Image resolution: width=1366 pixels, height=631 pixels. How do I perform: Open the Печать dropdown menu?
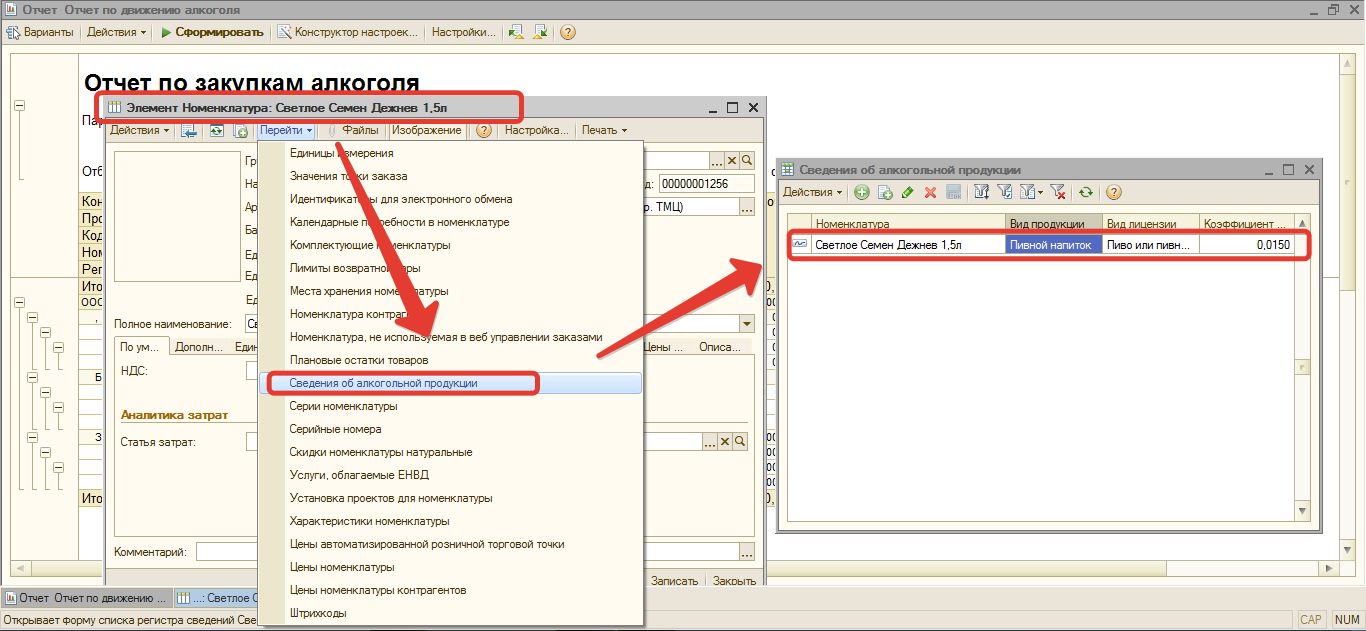(604, 130)
